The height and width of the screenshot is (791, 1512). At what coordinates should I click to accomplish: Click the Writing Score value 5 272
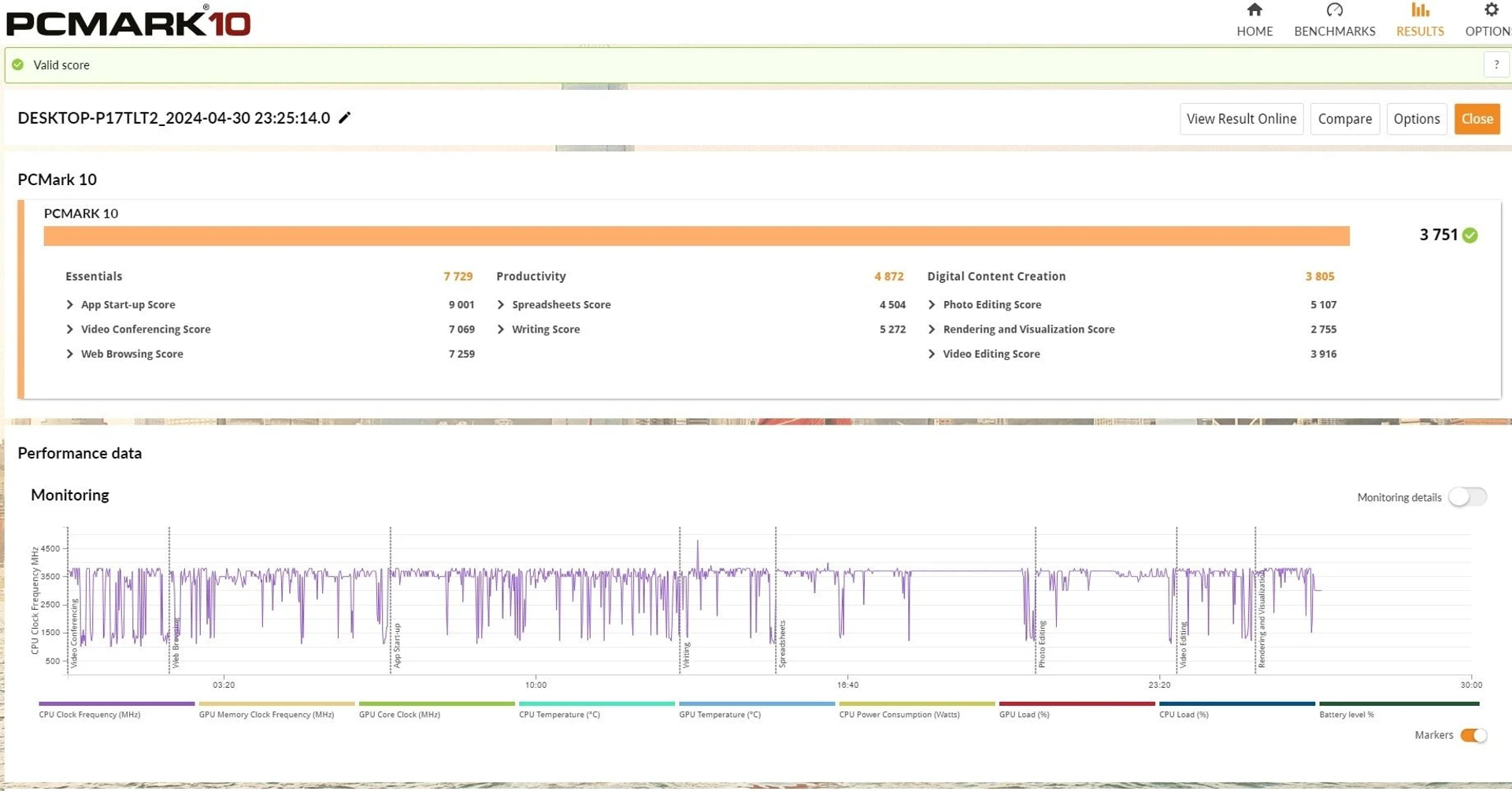click(x=892, y=329)
